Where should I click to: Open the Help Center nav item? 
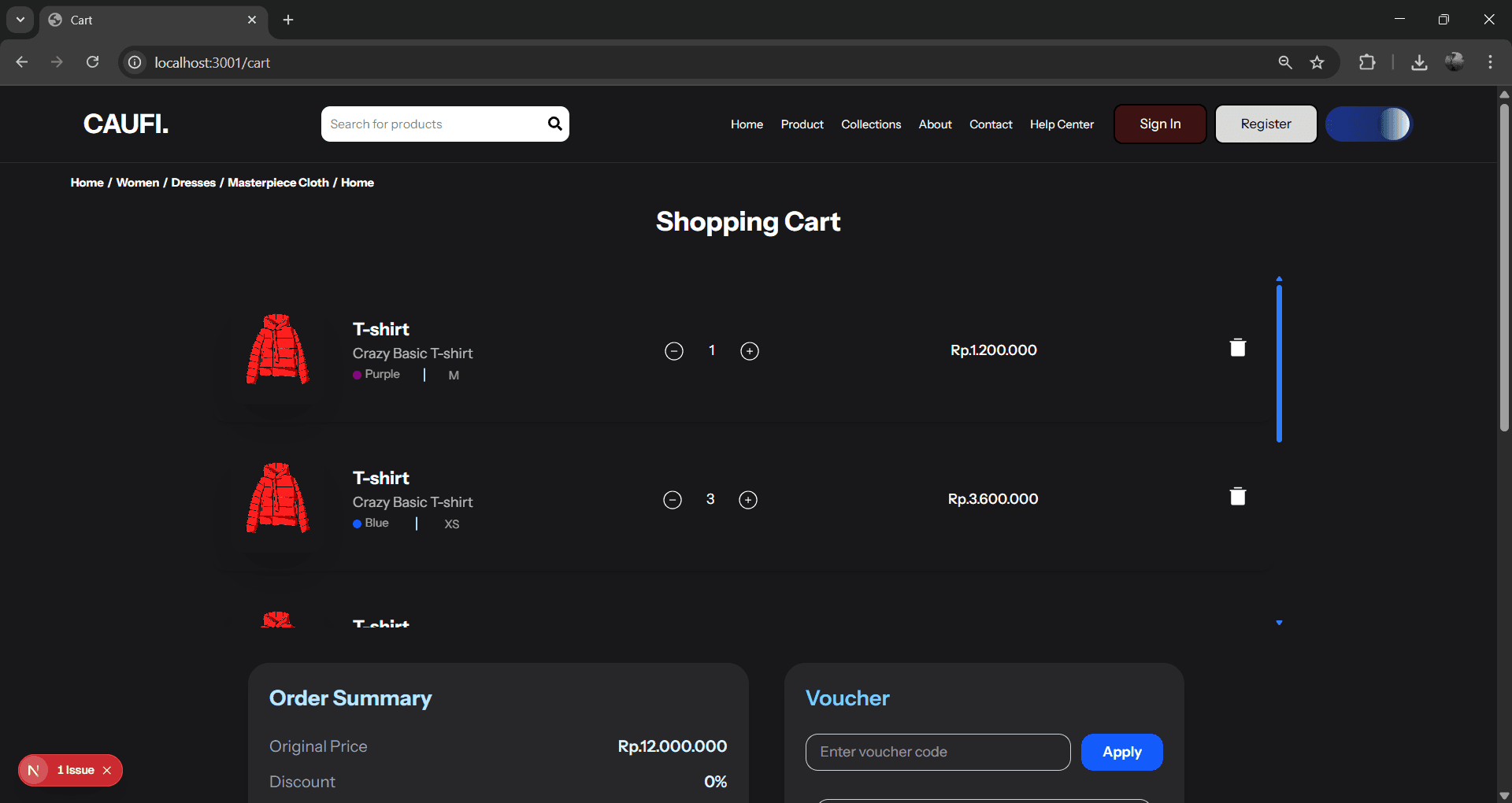tap(1061, 124)
